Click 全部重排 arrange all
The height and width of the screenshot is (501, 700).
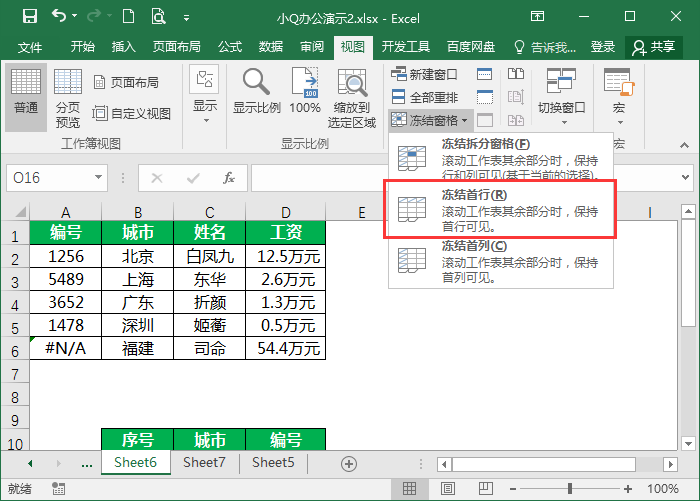tap(424, 97)
